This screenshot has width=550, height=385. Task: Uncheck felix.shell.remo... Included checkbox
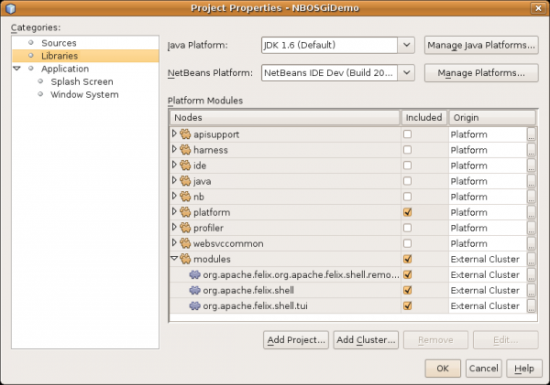tap(407, 275)
